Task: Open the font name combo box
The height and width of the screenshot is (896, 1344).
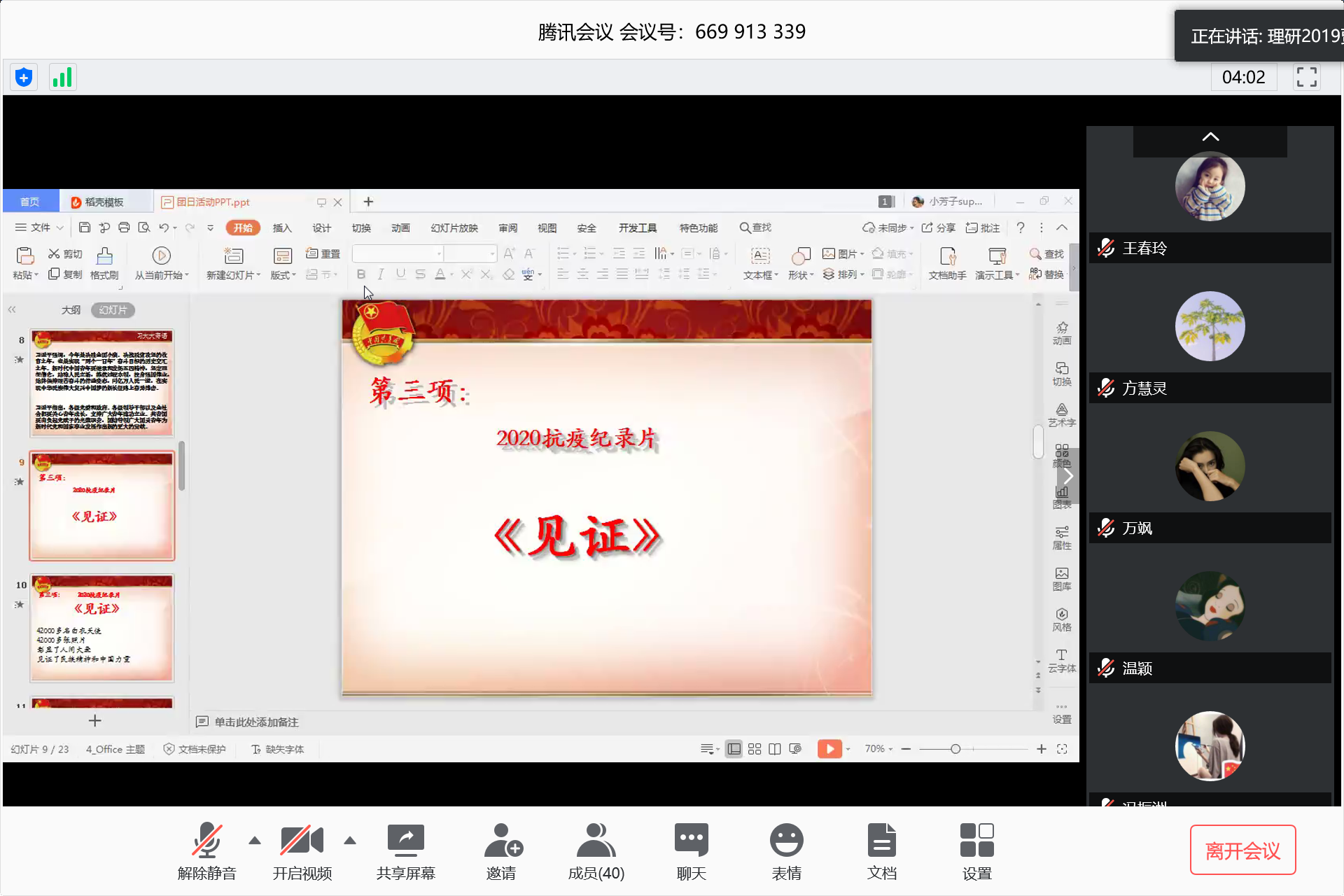Action: (398, 253)
